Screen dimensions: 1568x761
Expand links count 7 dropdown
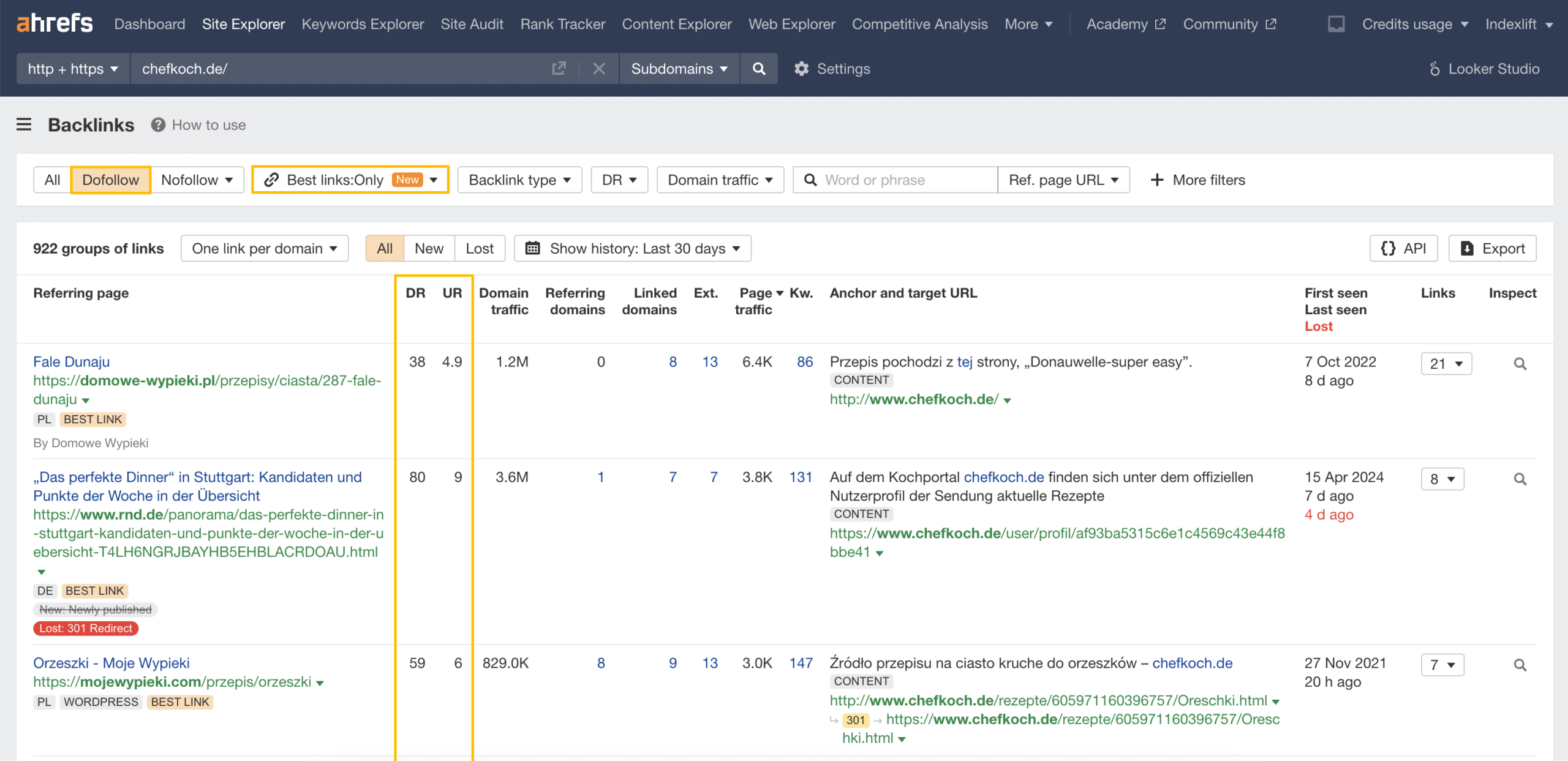[1442, 665]
